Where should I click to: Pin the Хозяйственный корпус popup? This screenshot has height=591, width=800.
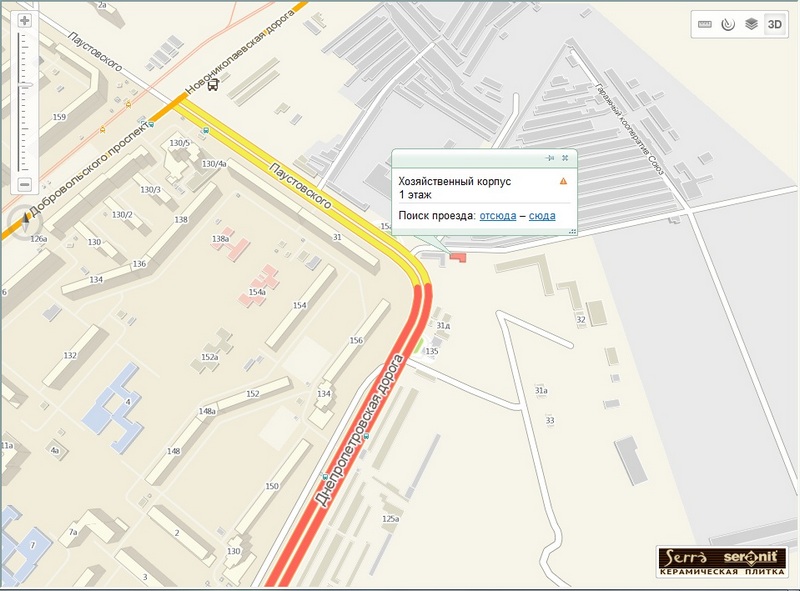point(549,158)
